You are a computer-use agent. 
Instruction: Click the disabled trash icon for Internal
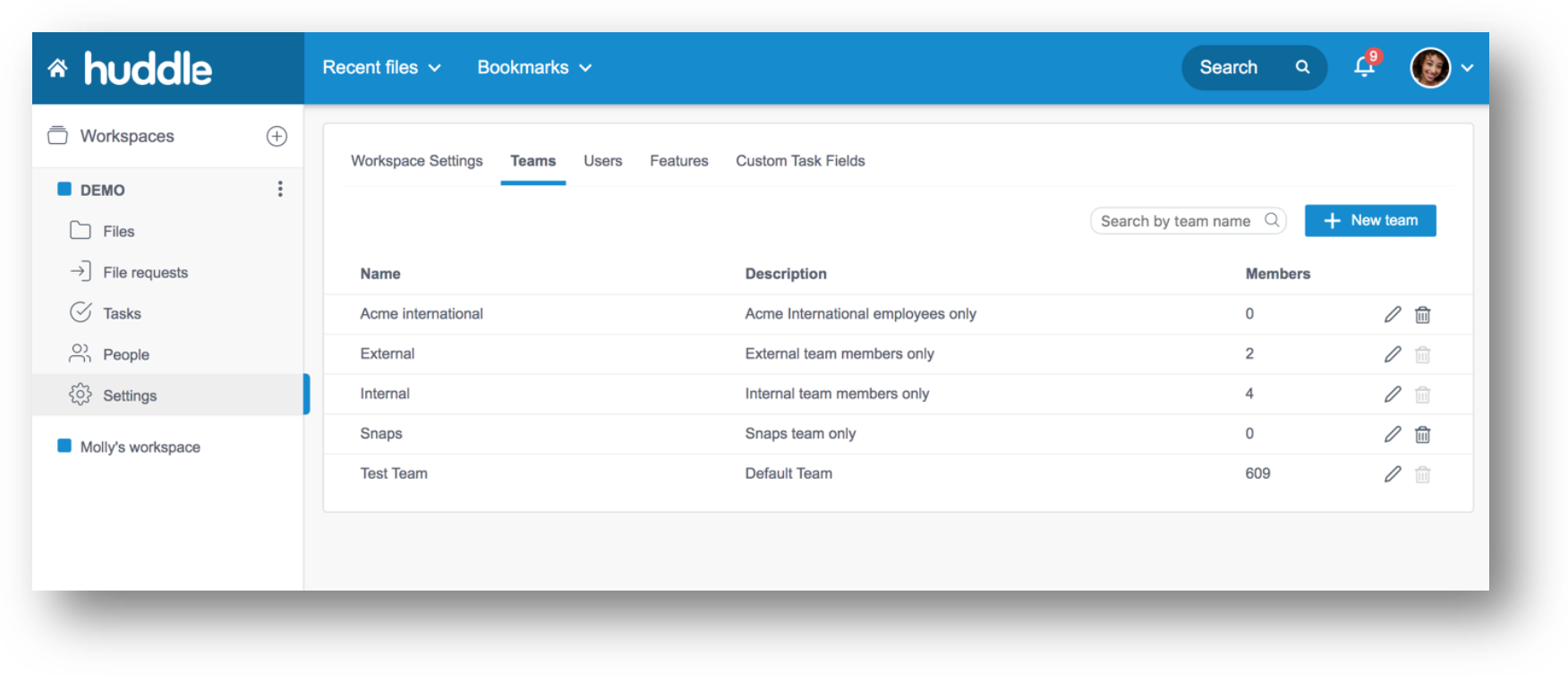tap(1422, 394)
